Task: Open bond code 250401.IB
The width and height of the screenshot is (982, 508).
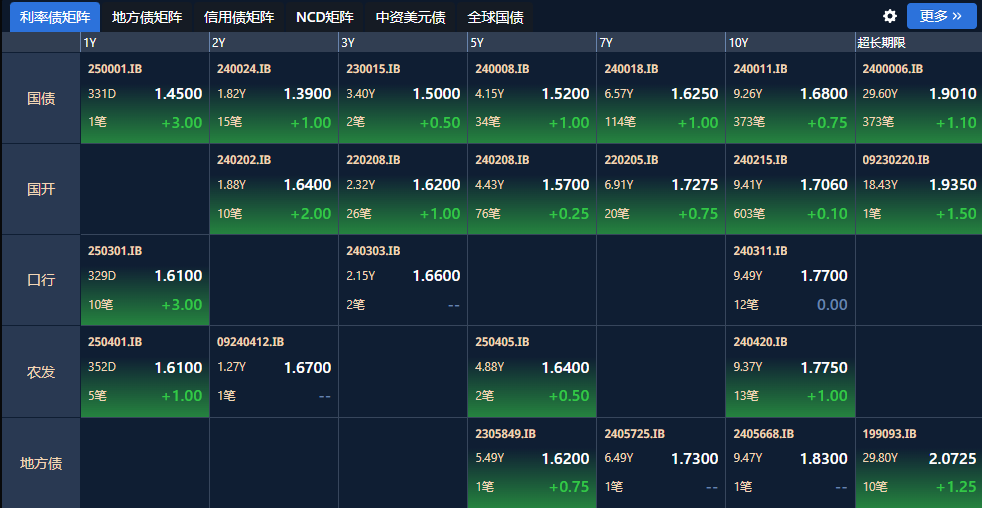Action: [115, 343]
